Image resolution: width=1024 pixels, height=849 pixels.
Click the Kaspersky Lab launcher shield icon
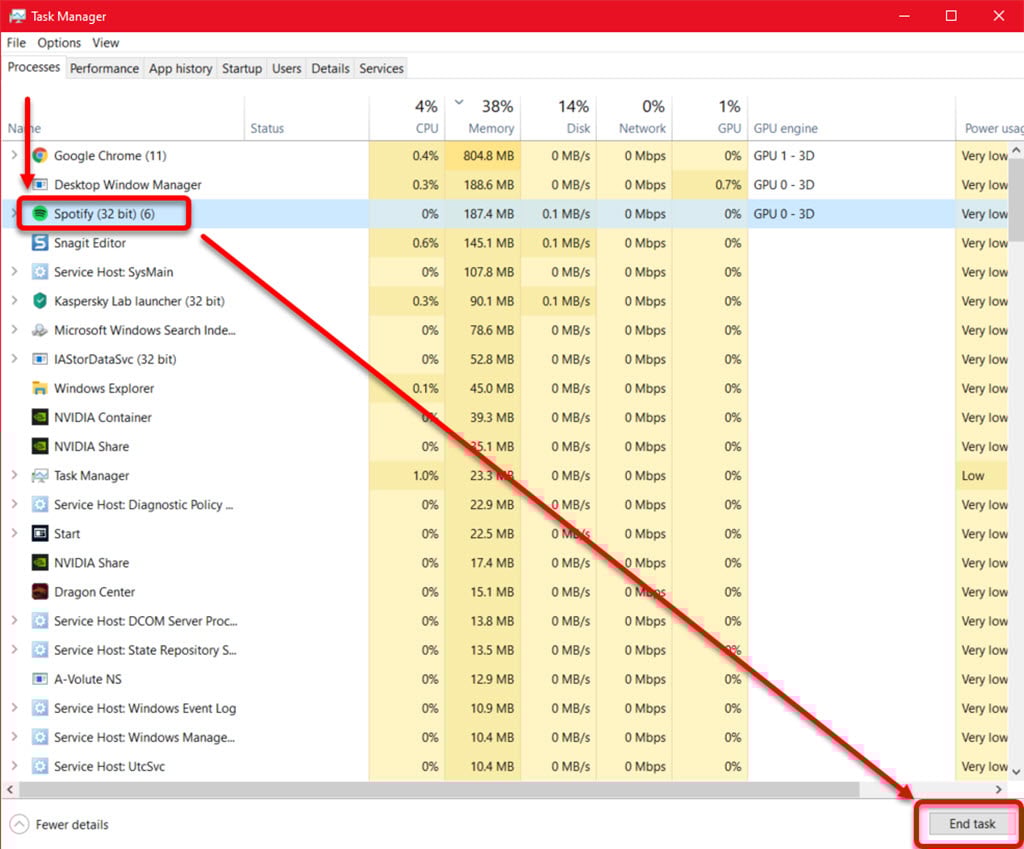tap(40, 301)
